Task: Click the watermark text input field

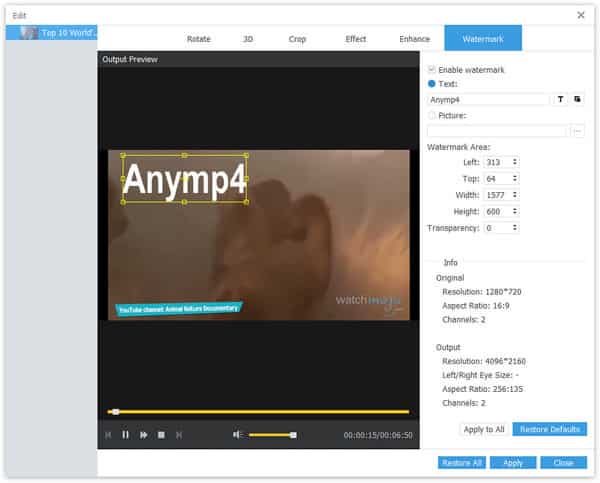Action: [x=488, y=100]
